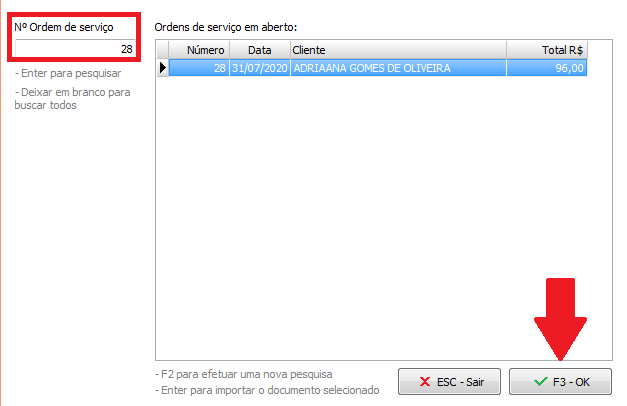Confirm with the F3 - OK button

tap(560, 382)
